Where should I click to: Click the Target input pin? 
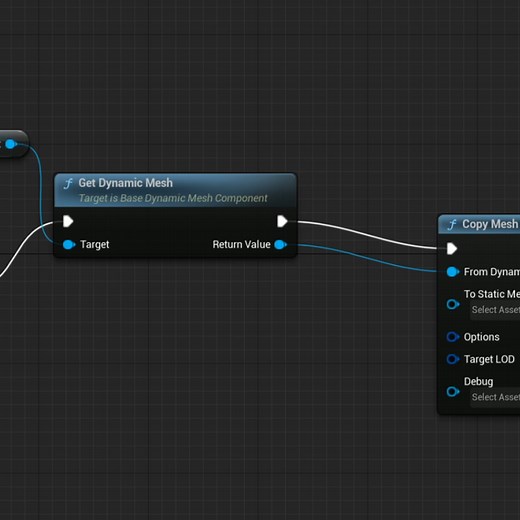[x=69, y=245]
